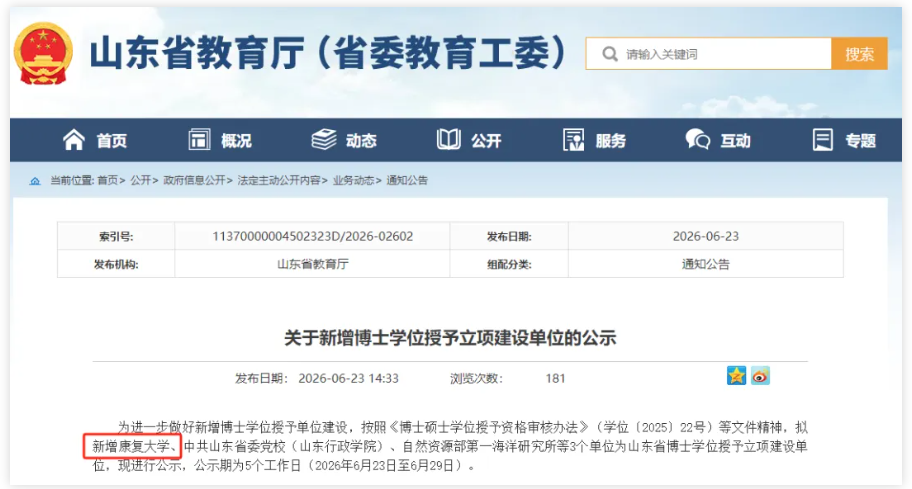Click the national emblem logo

(43, 53)
